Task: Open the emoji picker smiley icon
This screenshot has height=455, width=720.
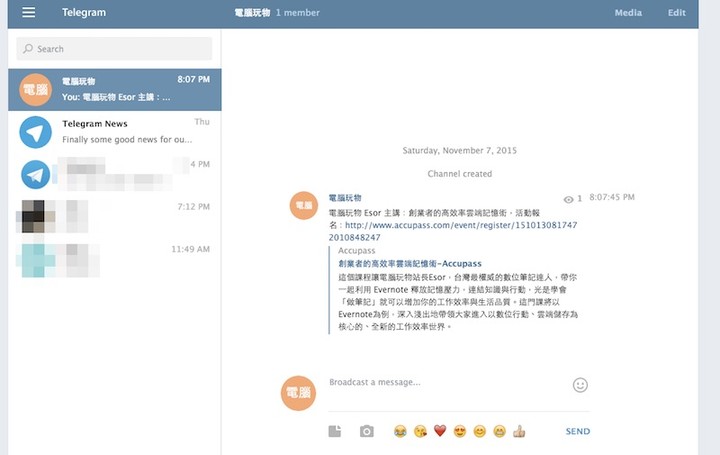Action: tap(580, 385)
